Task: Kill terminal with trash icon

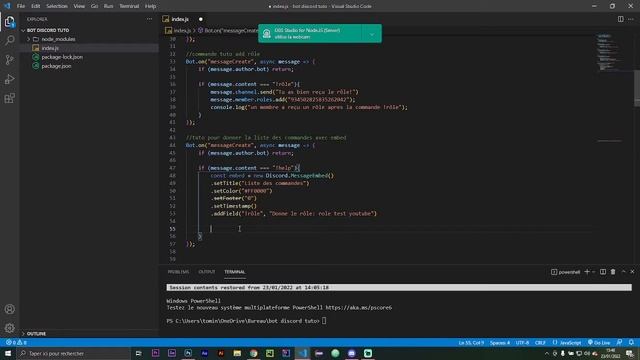Action: tap(613, 272)
